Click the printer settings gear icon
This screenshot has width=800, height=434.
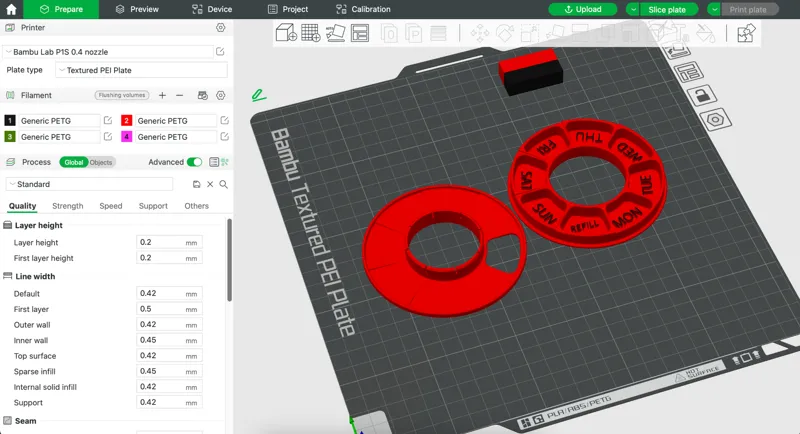(x=220, y=28)
